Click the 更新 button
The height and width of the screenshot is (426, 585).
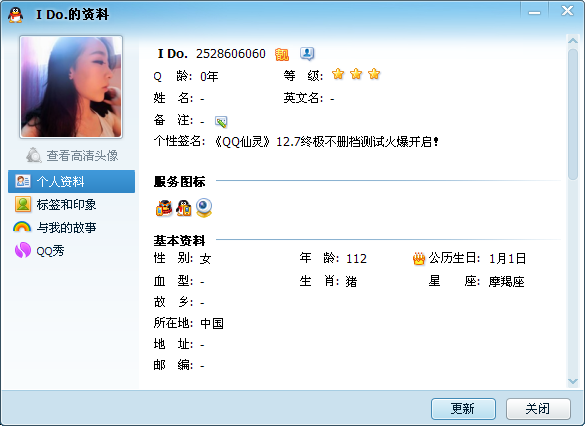tap(463, 409)
